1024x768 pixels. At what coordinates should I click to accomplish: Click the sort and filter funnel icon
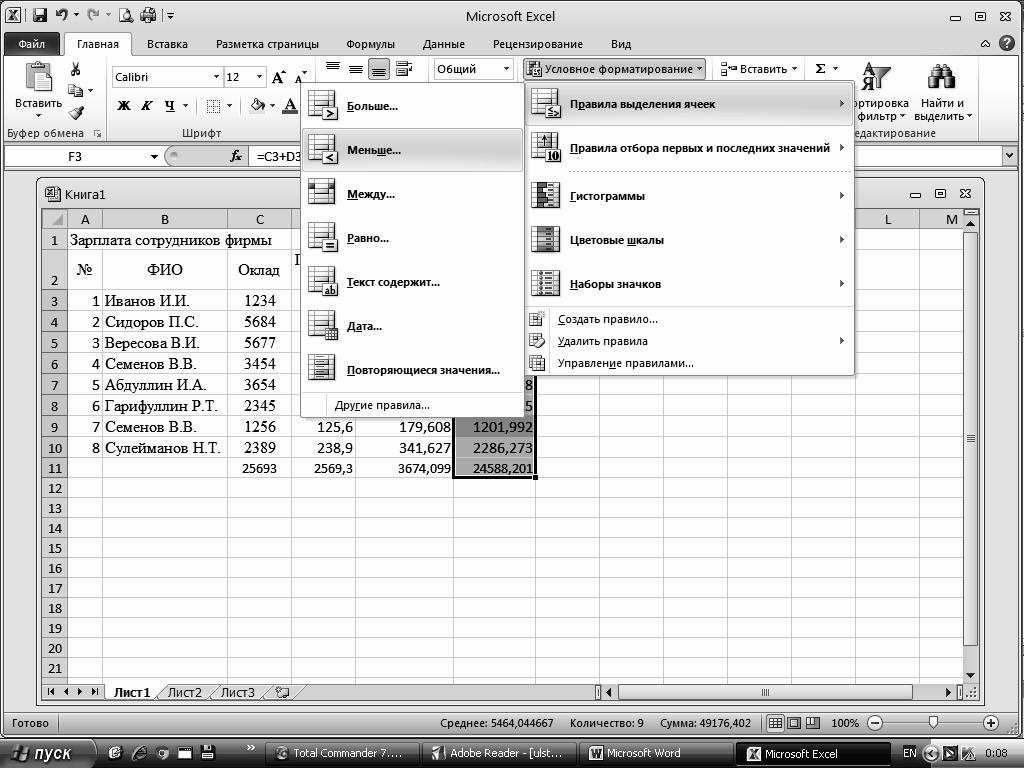point(875,76)
